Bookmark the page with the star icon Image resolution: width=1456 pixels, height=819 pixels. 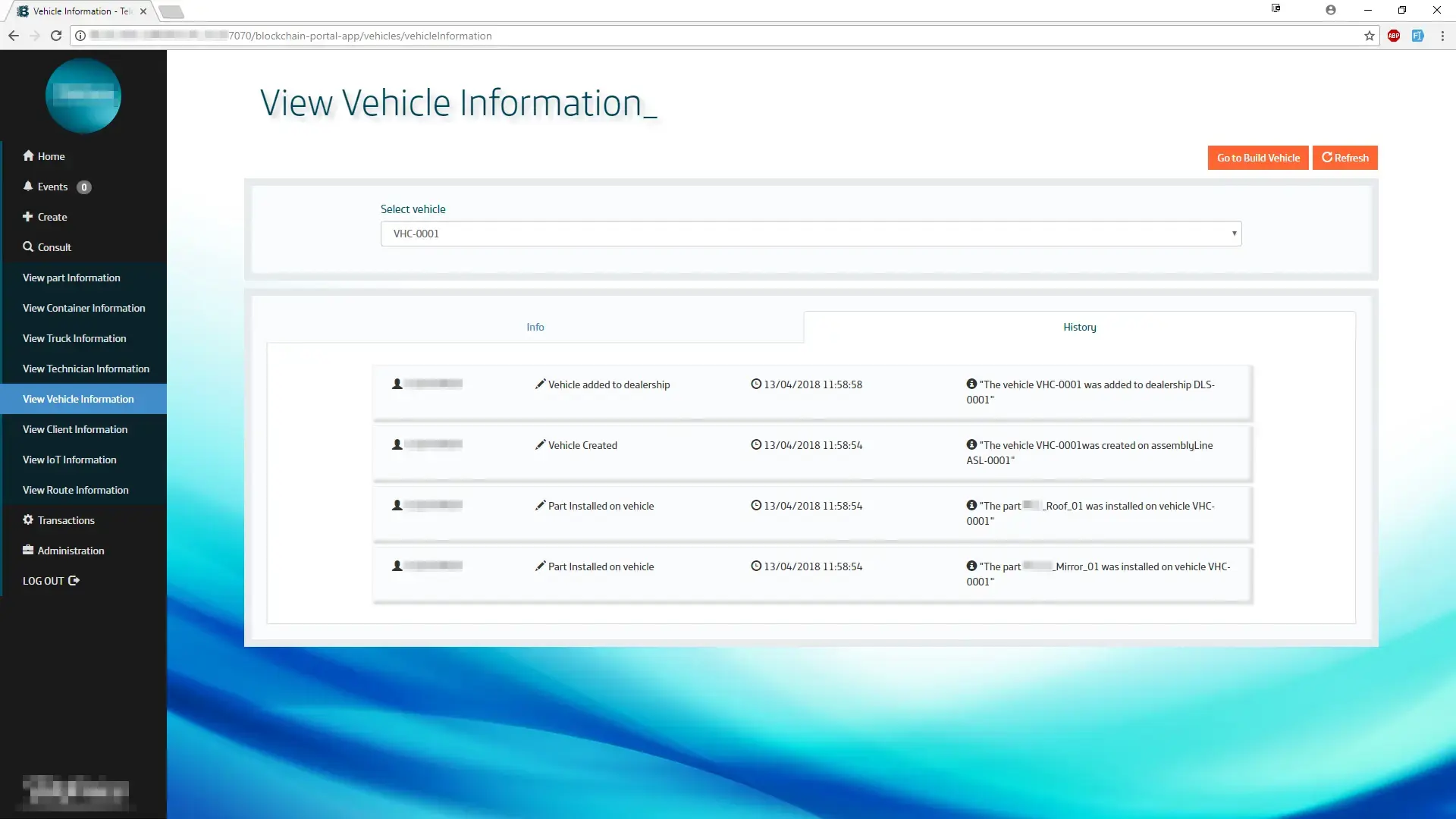pyautogui.click(x=1369, y=36)
